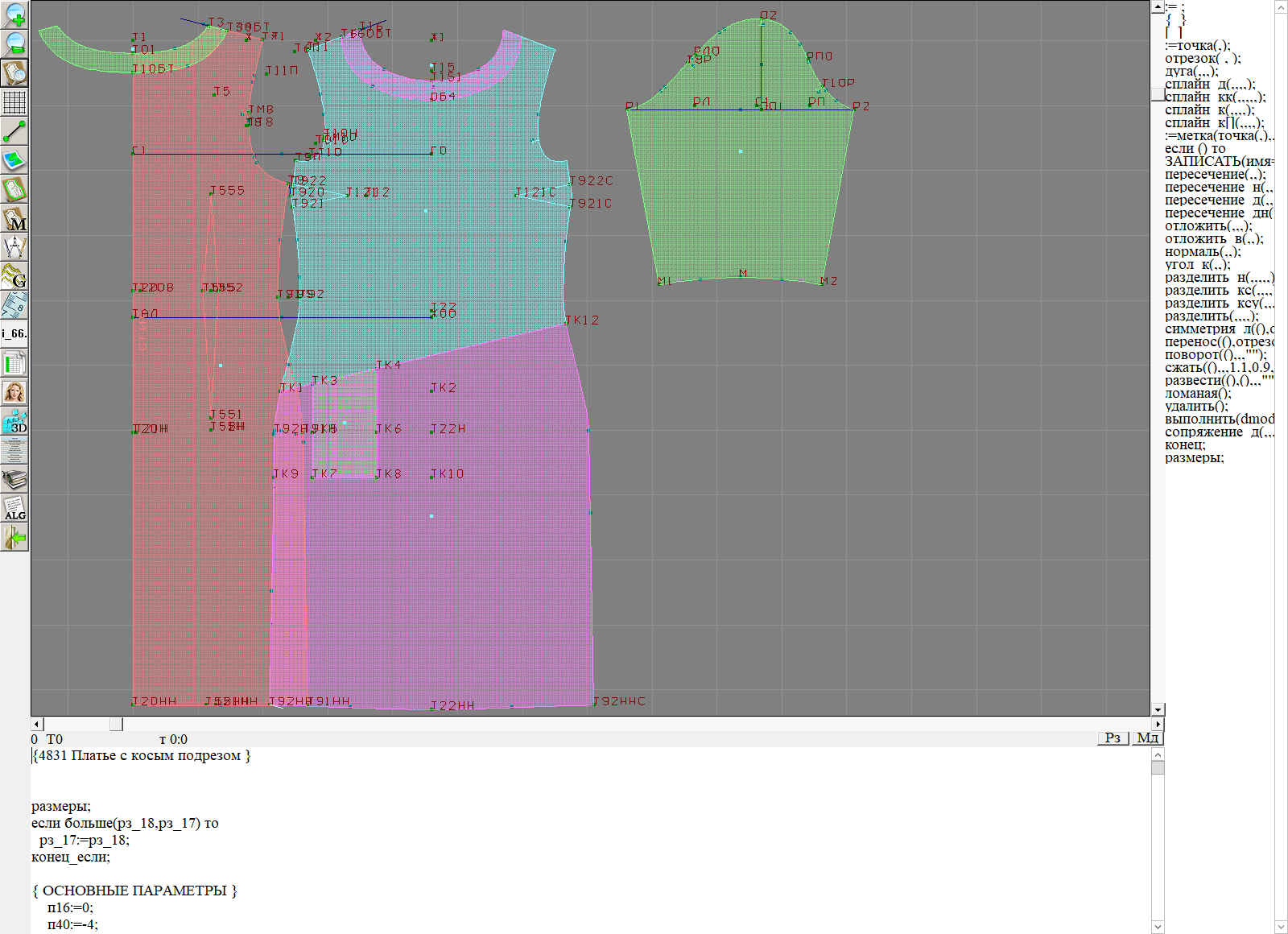Select "сплайн д(.,.,.);" command entry
The height and width of the screenshot is (934, 1288).
tap(1209, 85)
